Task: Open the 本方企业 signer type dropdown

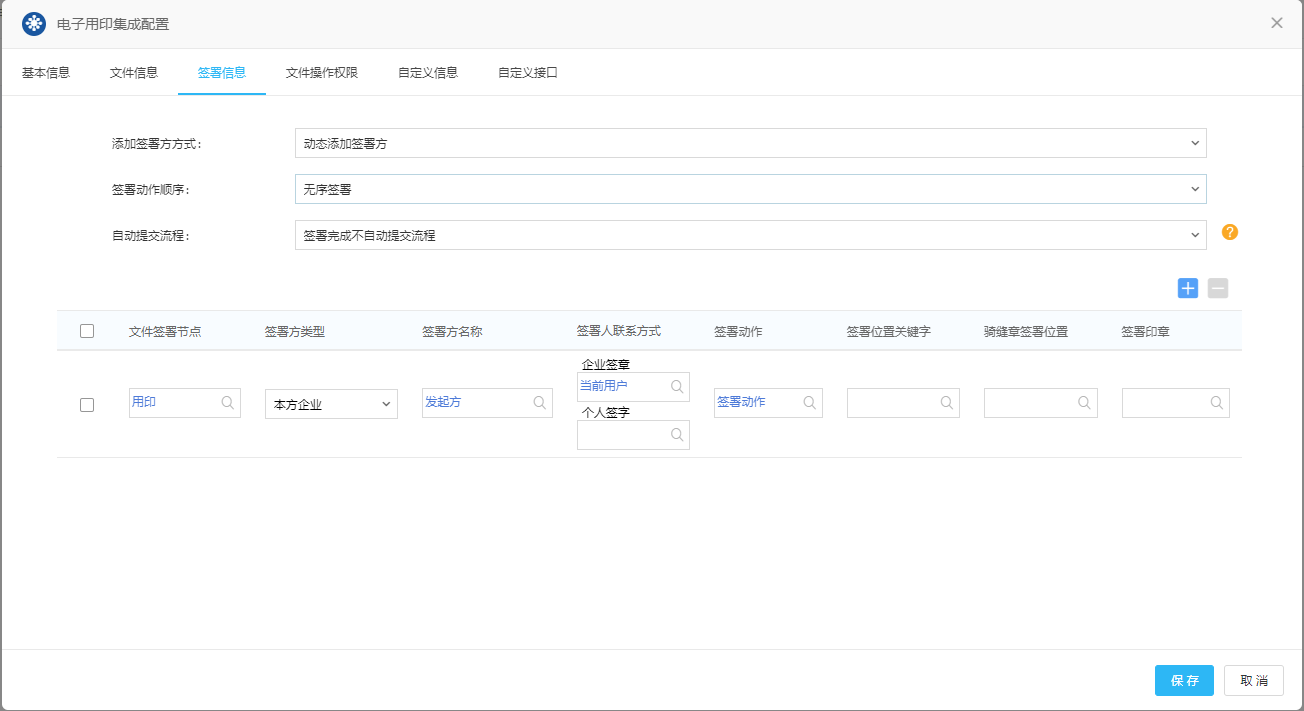Action: [331, 404]
